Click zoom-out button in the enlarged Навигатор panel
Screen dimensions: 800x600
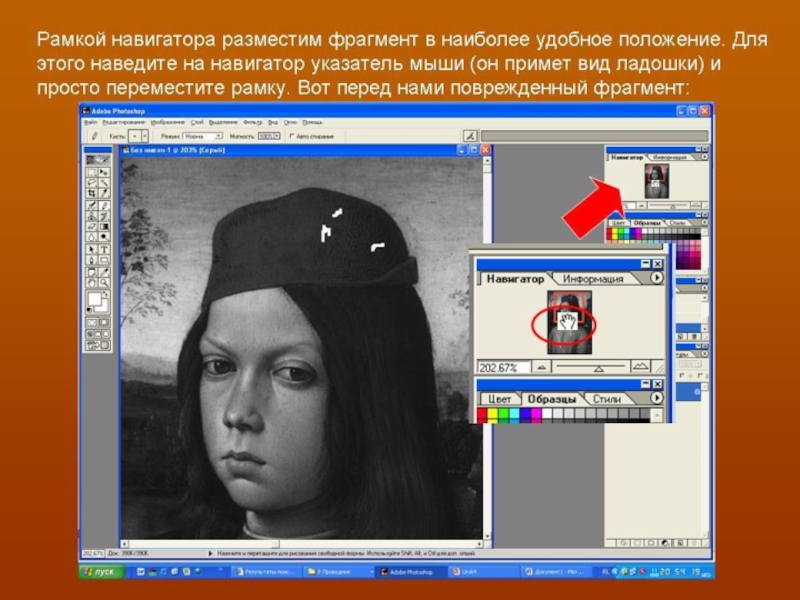coord(541,367)
